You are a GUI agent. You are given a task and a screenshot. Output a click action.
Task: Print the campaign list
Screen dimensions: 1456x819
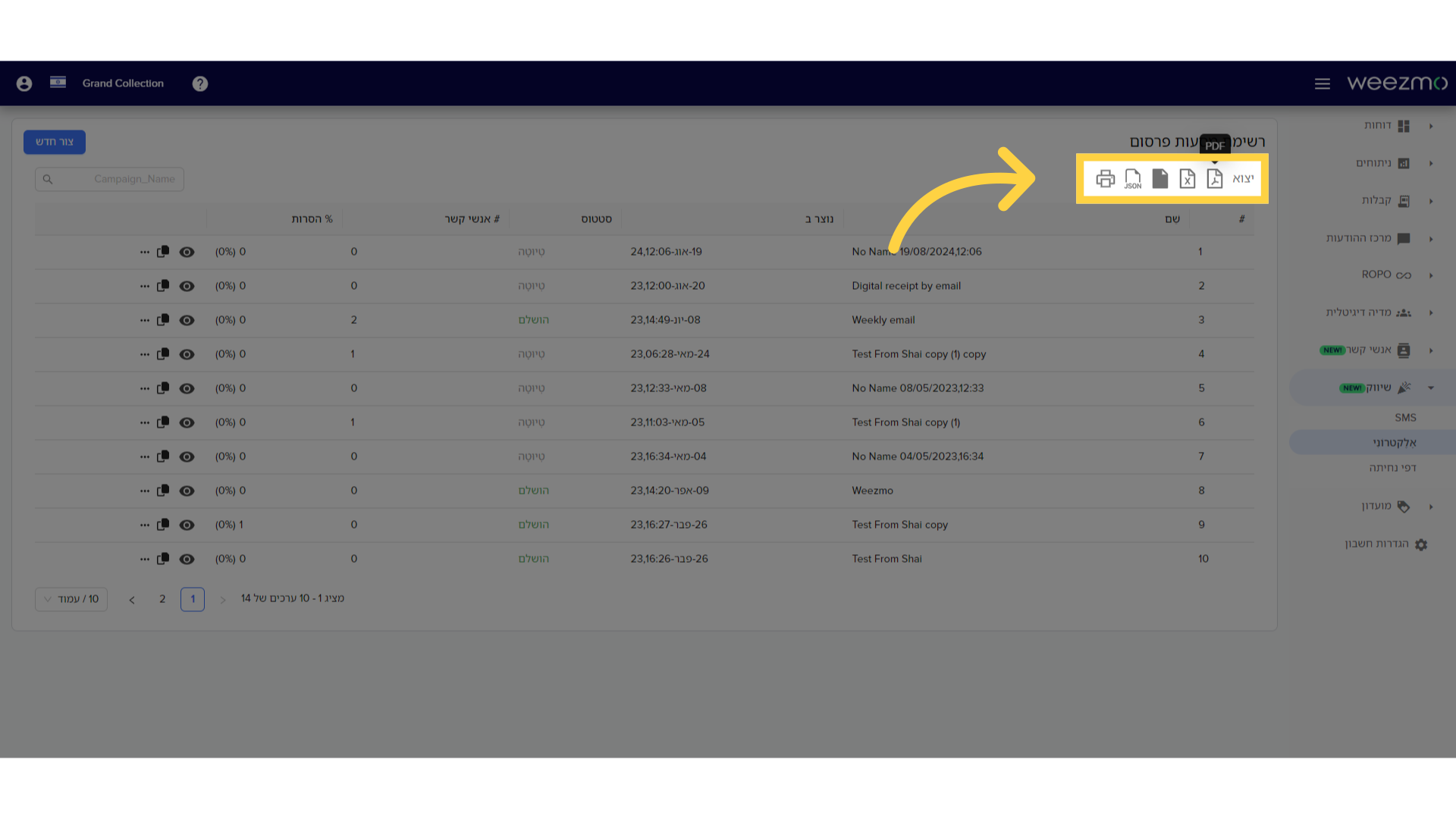(1106, 178)
